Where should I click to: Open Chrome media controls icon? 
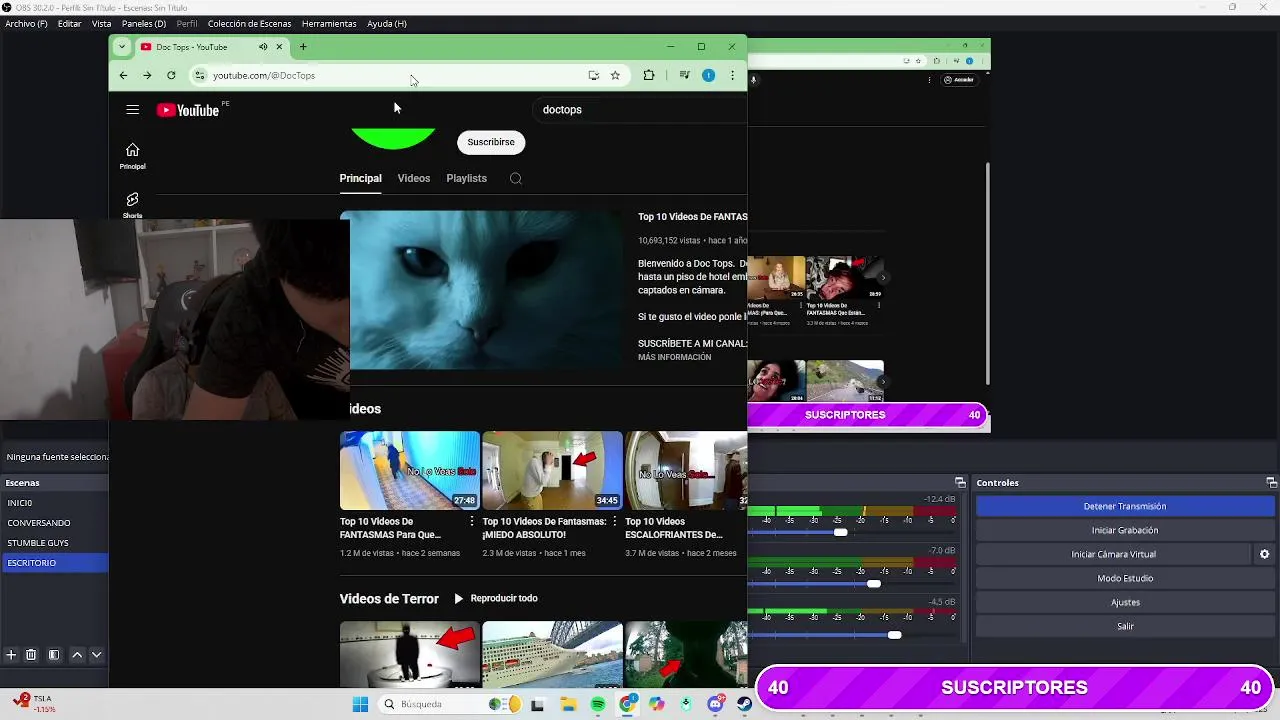pos(684,75)
